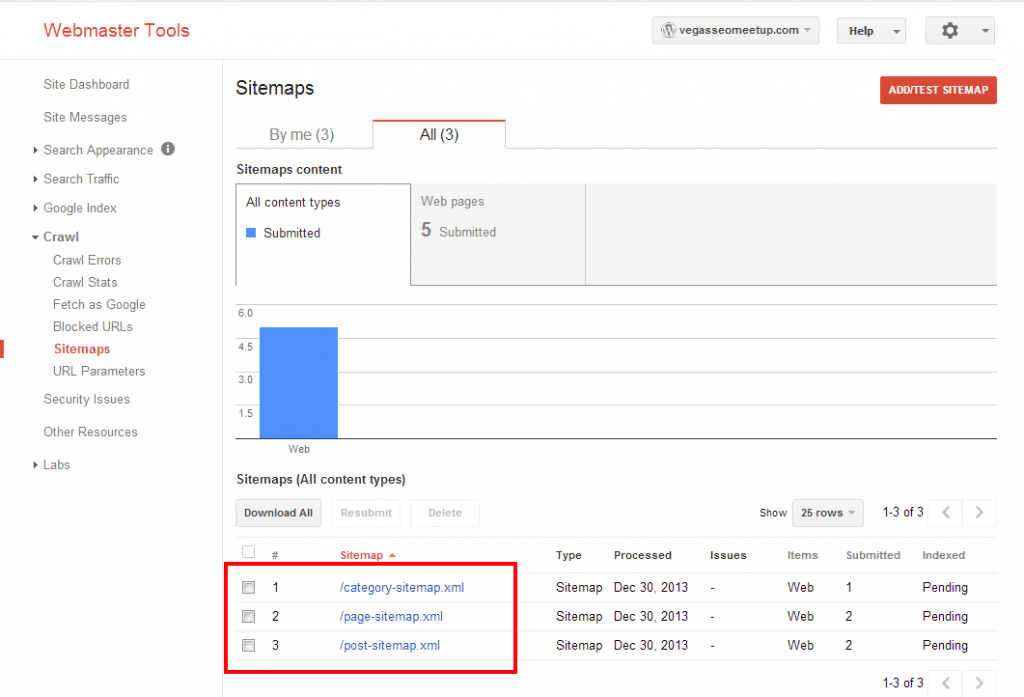Open Security Issues in the sidebar
Viewport: 1024px width, 697px height.
(x=86, y=399)
